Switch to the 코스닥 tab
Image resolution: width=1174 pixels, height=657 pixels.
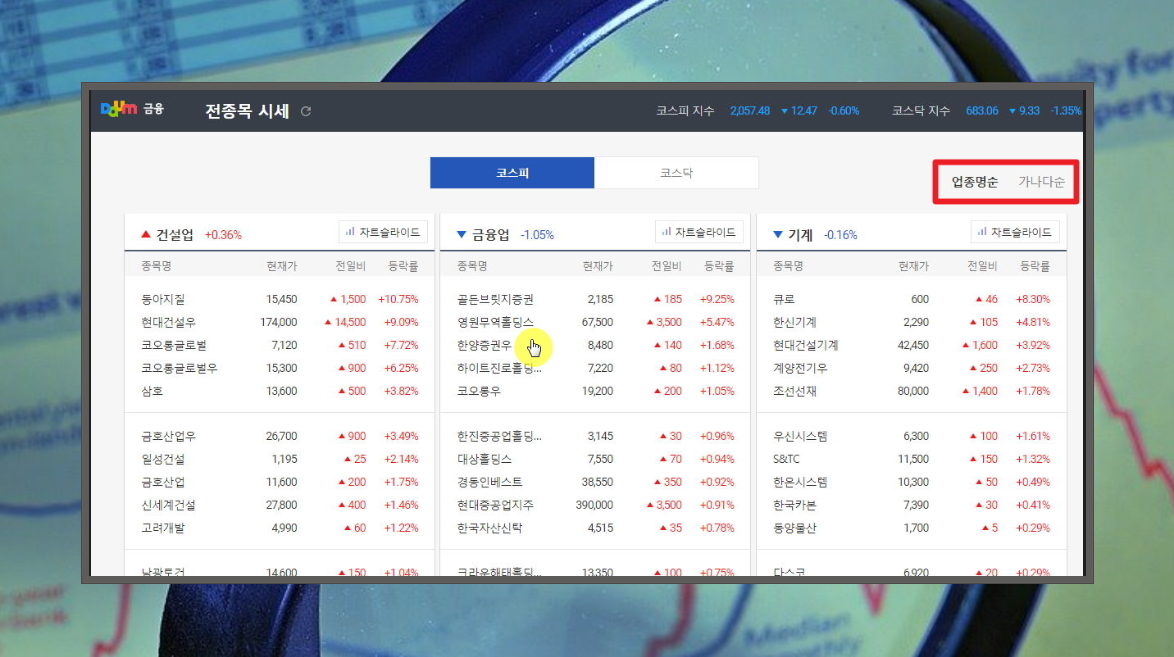tap(676, 173)
